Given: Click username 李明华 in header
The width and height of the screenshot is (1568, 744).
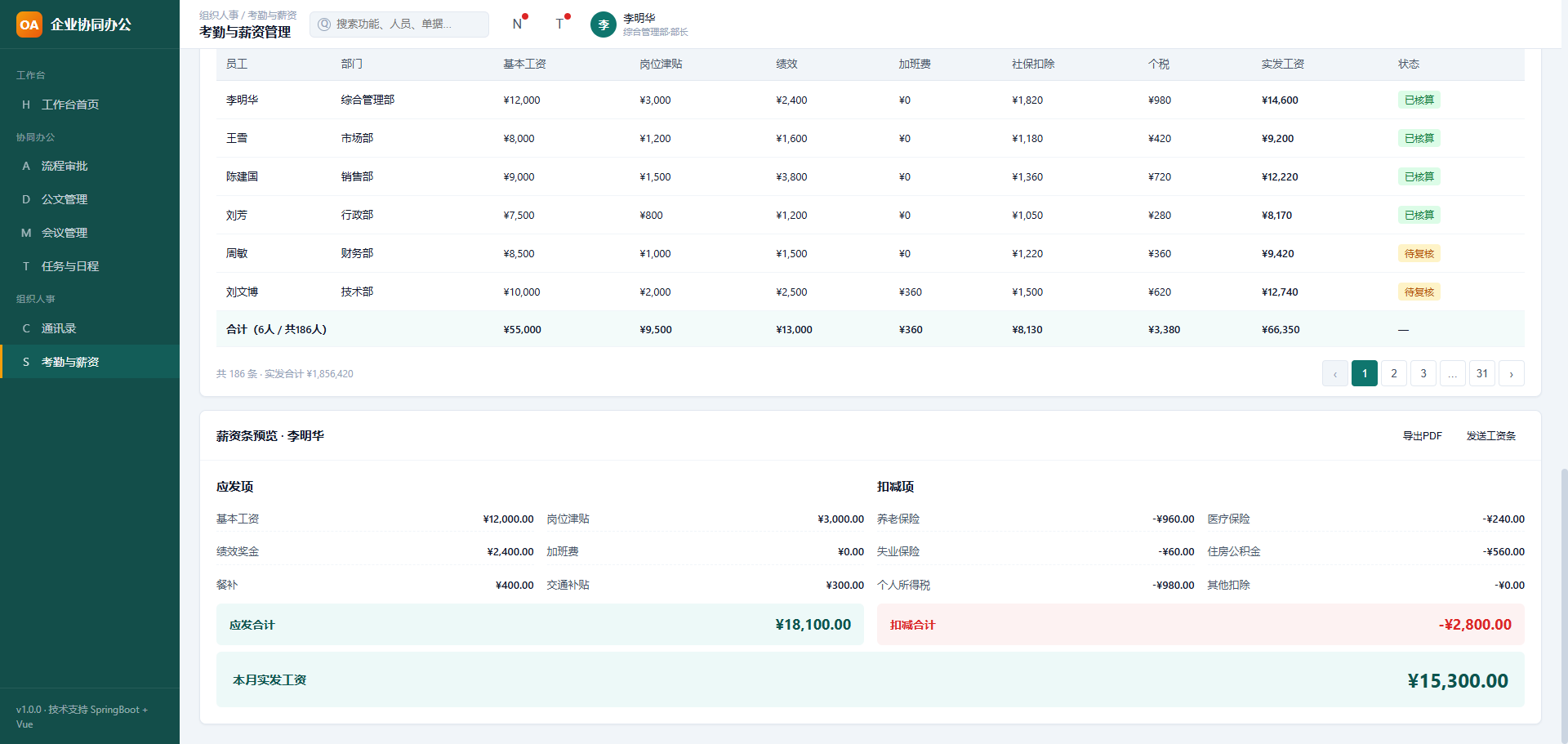Looking at the screenshot, I should [x=639, y=18].
